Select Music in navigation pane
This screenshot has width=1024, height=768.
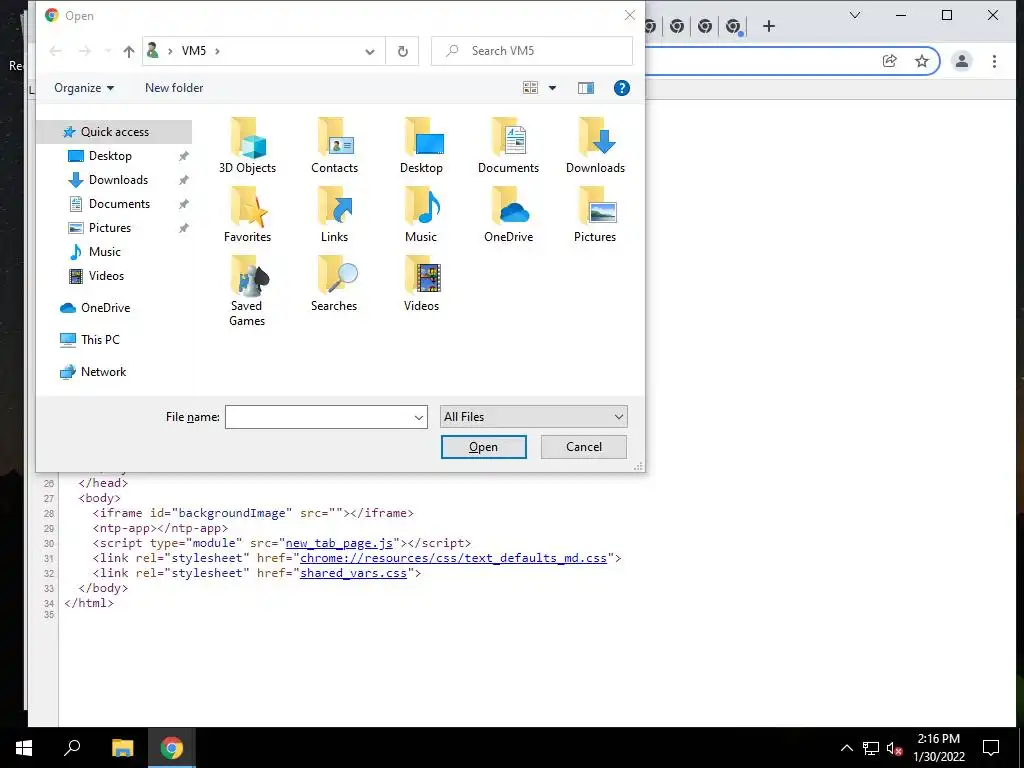point(104,252)
